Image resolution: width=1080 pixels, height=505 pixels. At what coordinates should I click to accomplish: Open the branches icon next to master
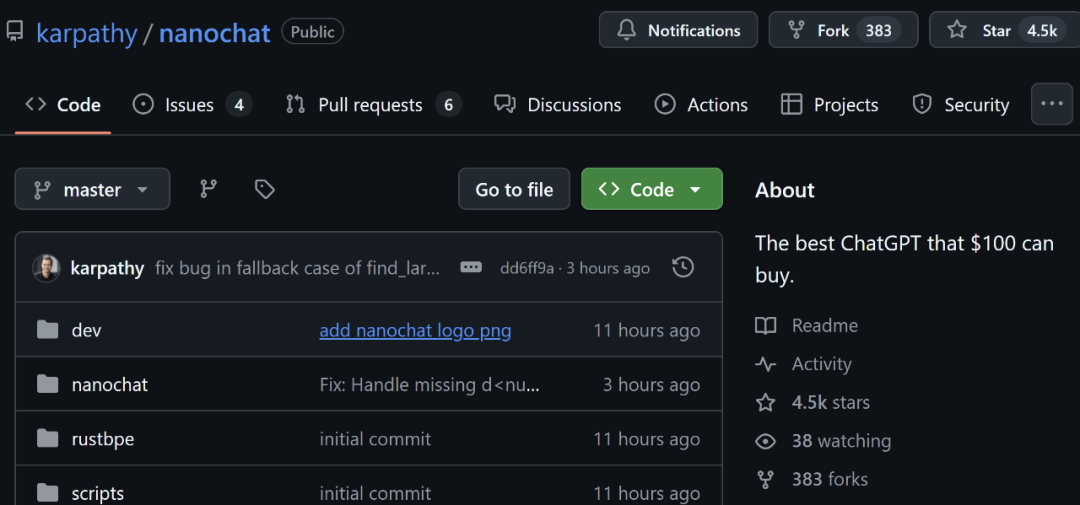[x=208, y=189]
